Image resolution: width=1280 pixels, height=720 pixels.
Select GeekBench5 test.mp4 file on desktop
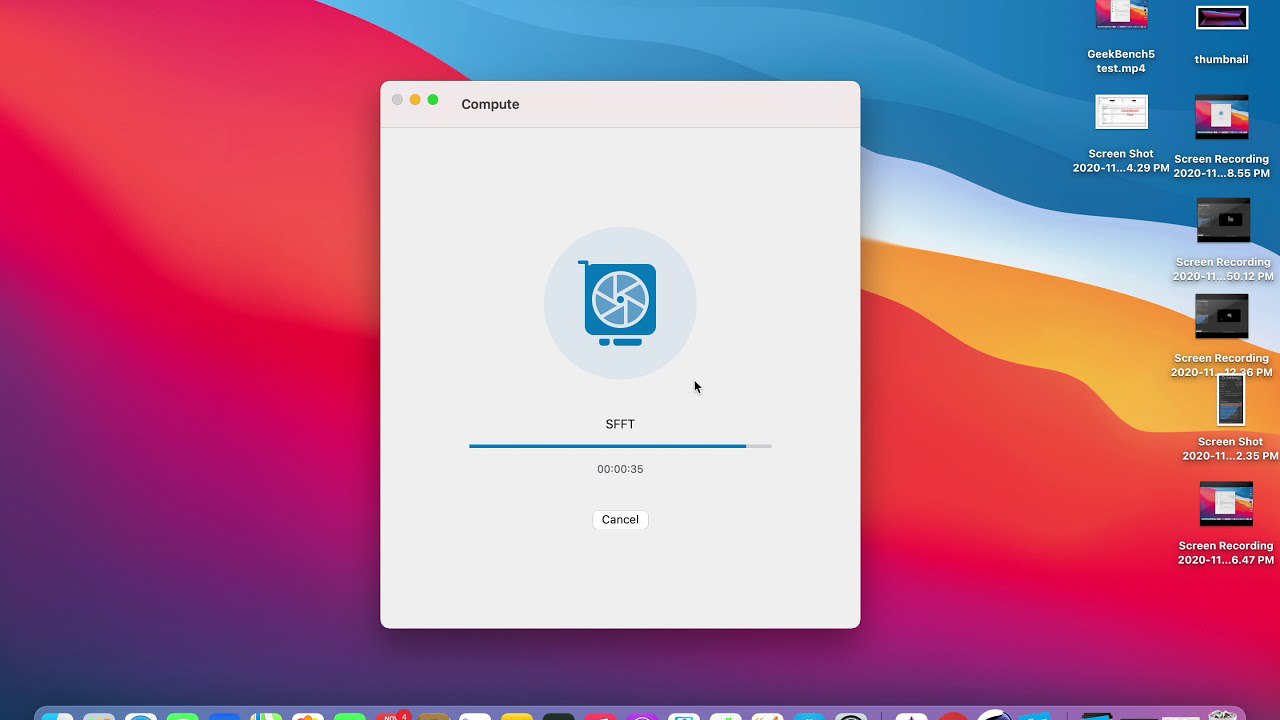coord(1121,37)
